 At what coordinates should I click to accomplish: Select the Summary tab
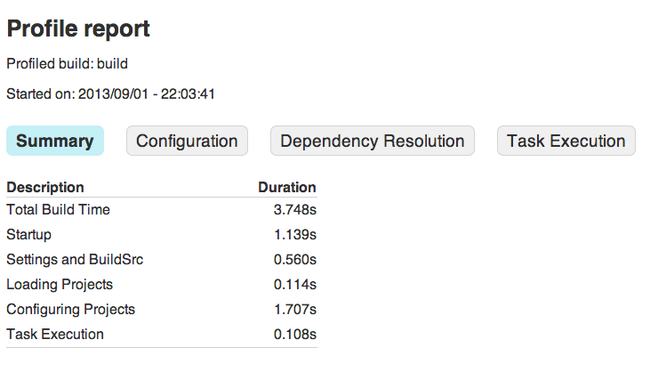coord(55,141)
